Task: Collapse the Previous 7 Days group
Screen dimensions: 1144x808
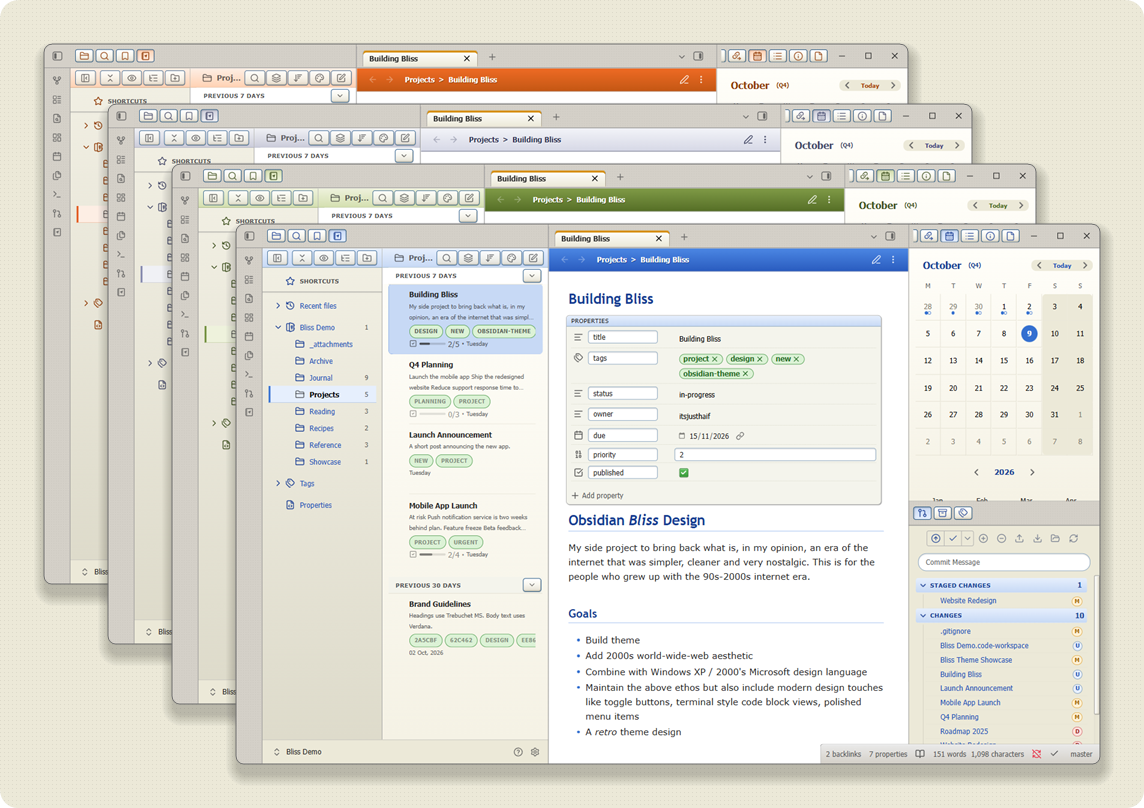Action: click(532, 276)
